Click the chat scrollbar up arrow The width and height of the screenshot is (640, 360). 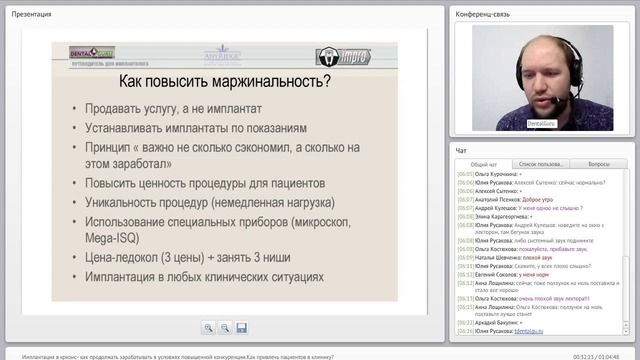[626, 325]
